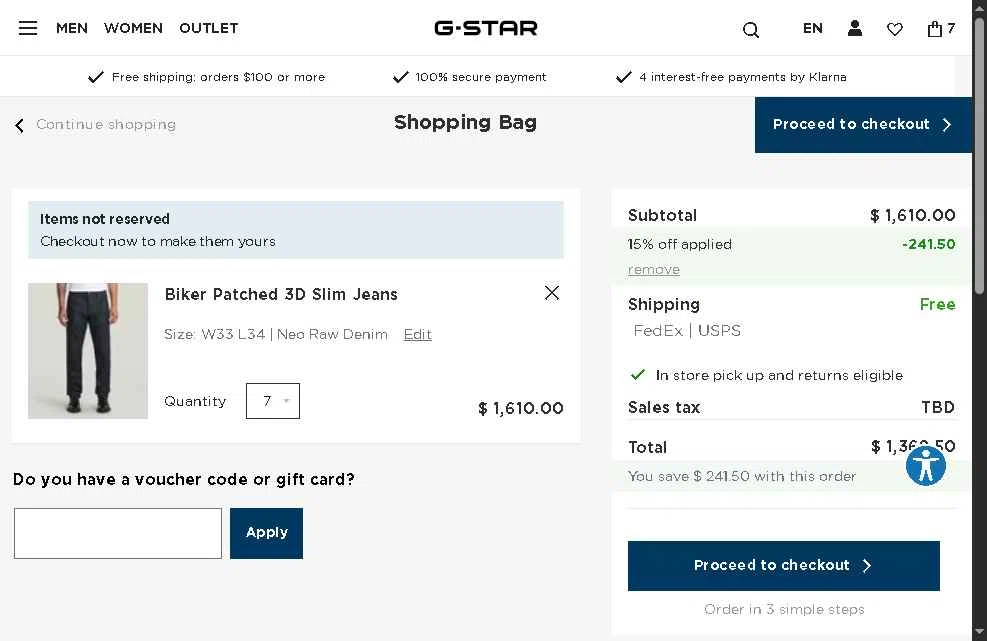Click the G-Star logo
The height and width of the screenshot is (641, 987).
click(486, 28)
